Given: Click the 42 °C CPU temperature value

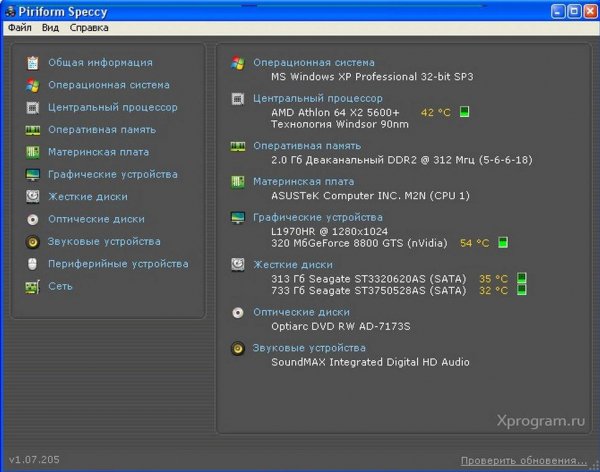Looking at the screenshot, I should point(436,113).
